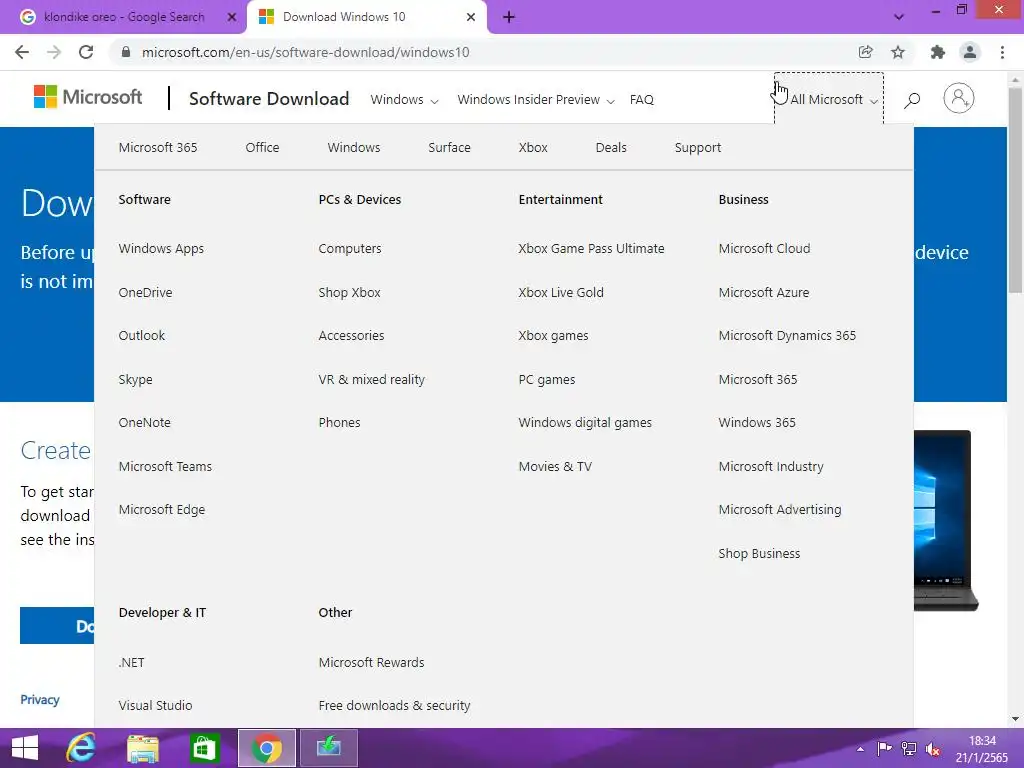The width and height of the screenshot is (1024, 768).
Task: Switch to the klondike oreo Google Search tab
Action: coord(124,17)
